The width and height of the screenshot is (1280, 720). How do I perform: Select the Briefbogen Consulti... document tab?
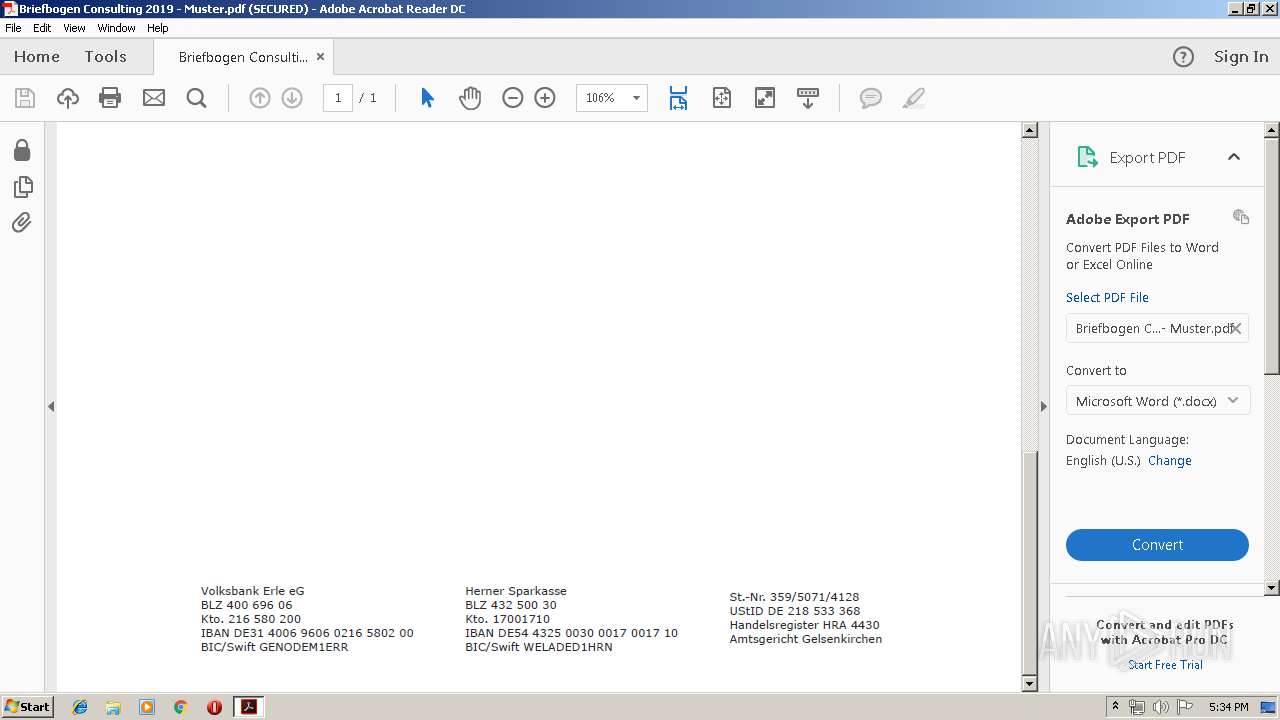[243, 57]
